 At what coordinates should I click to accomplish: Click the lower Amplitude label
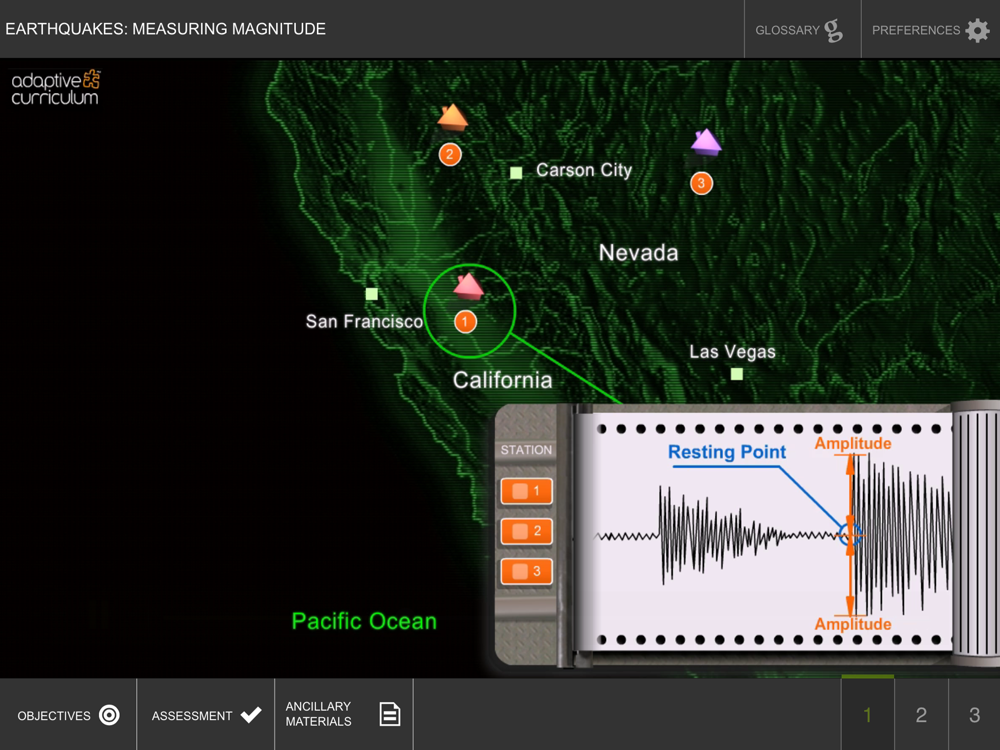(x=853, y=624)
